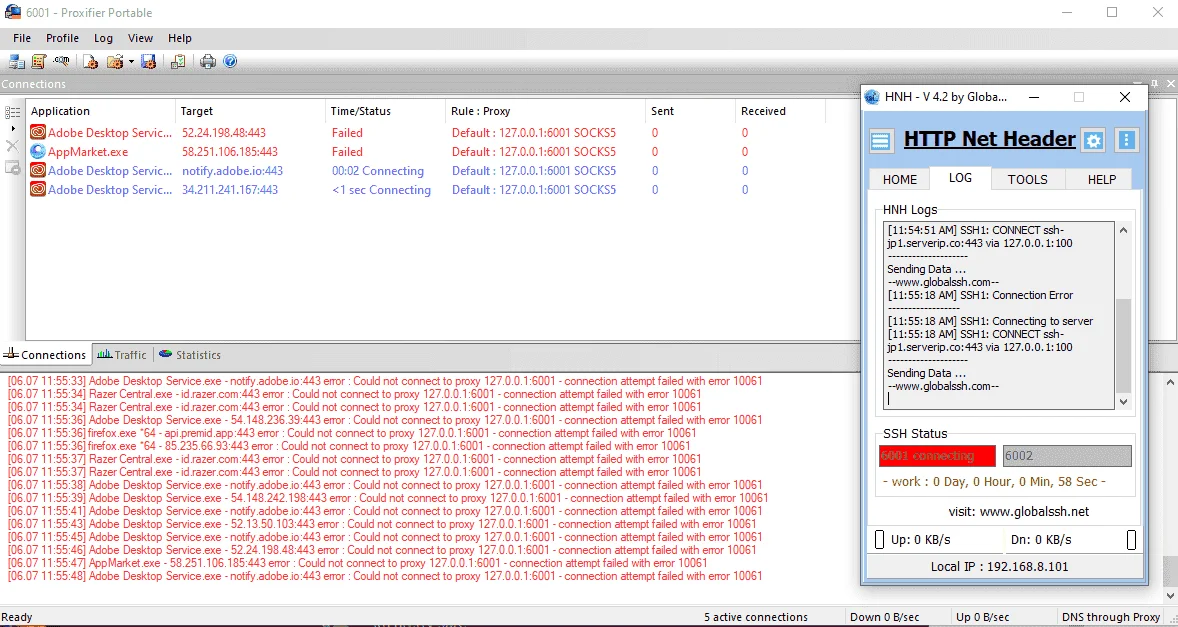Sort by Time/Status column header

[x=385, y=111]
